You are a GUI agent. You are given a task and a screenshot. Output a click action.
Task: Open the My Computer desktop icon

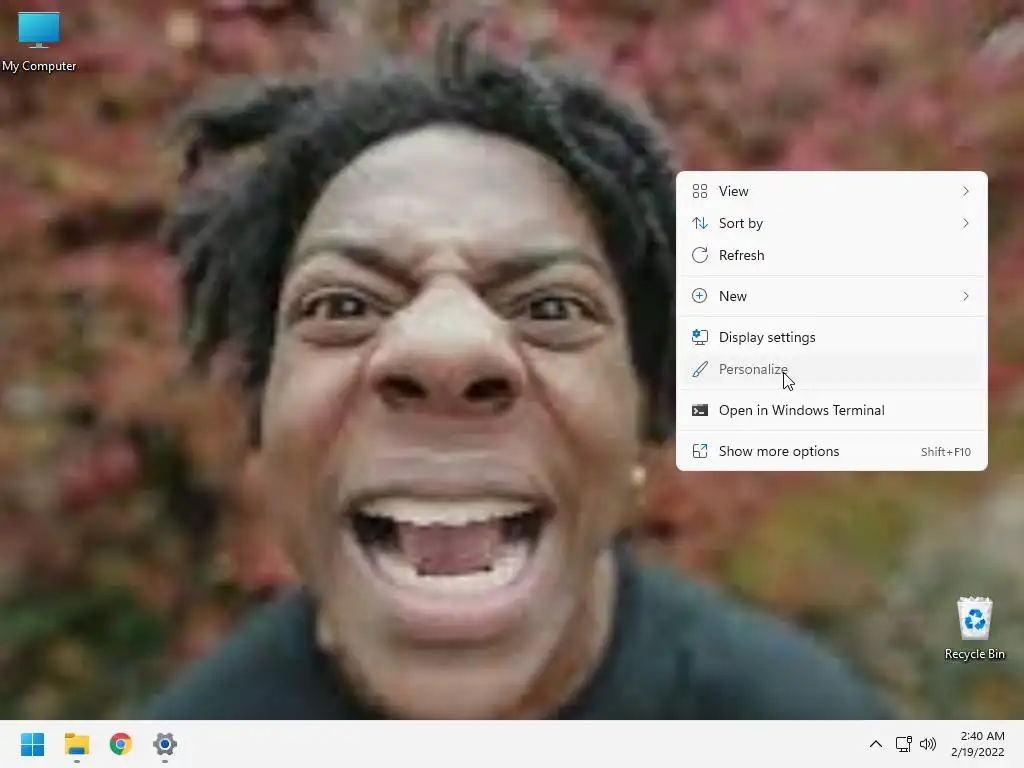(x=39, y=41)
